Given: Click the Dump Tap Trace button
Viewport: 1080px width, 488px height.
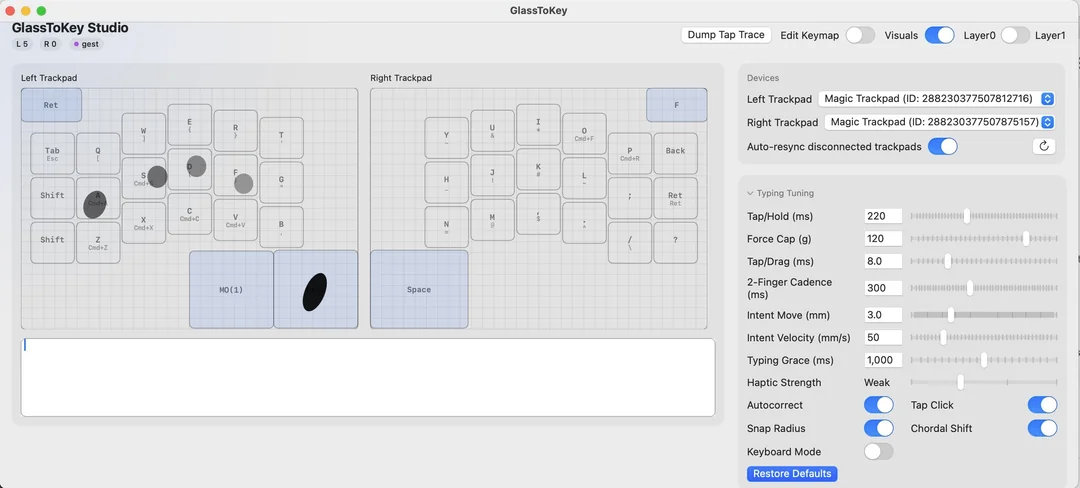Looking at the screenshot, I should [726, 35].
